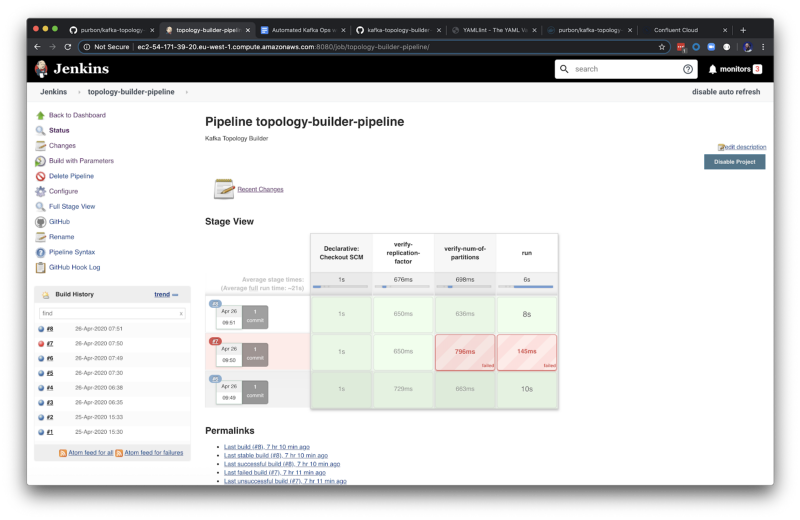Click the Full Stage View sidebar link
This screenshot has height=520, width=800.
pyautogui.click(x=72, y=207)
